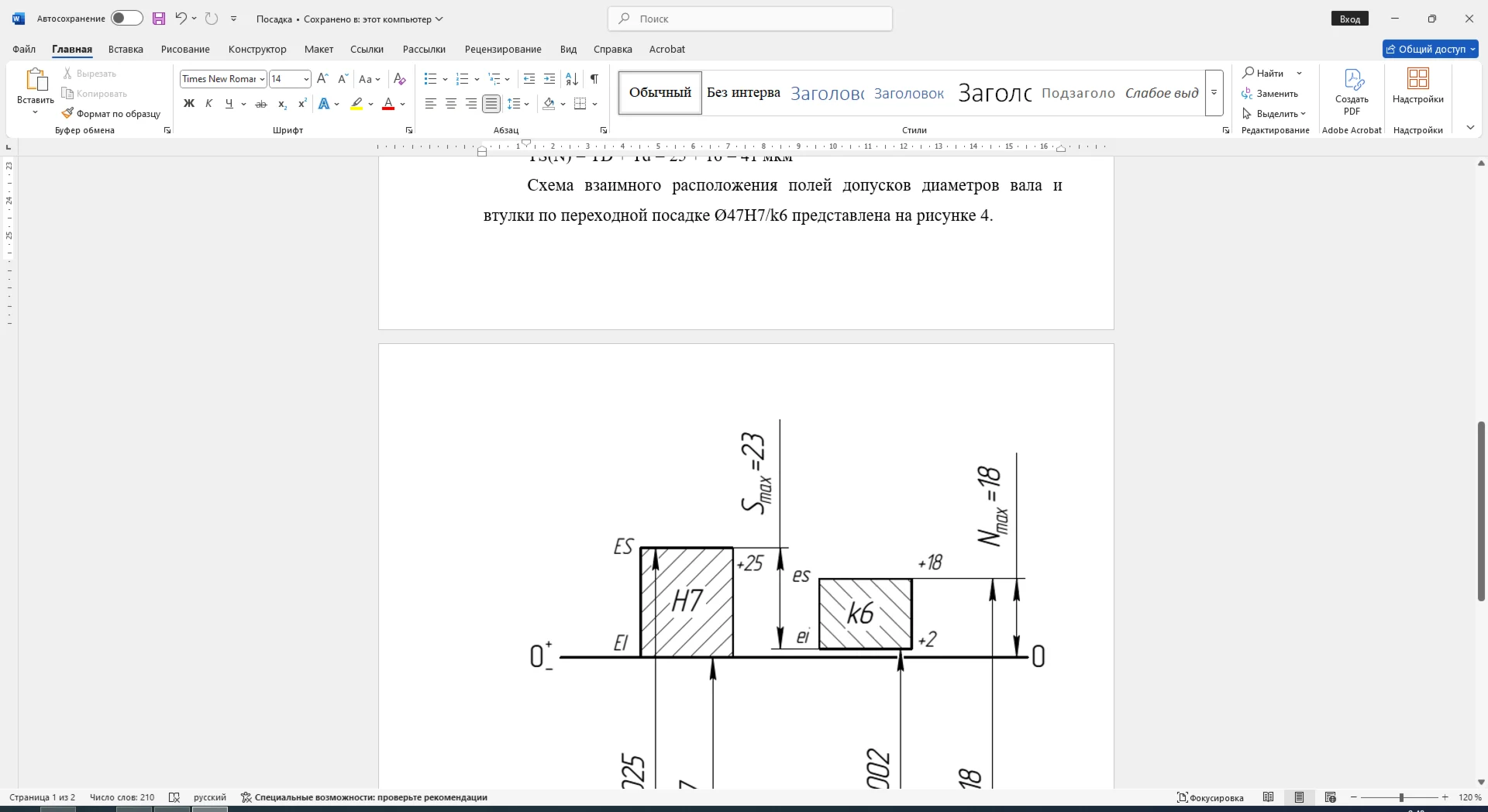The image size is (1488, 812).
Task: Open the change case Aa dropdown
Action: 370,79
